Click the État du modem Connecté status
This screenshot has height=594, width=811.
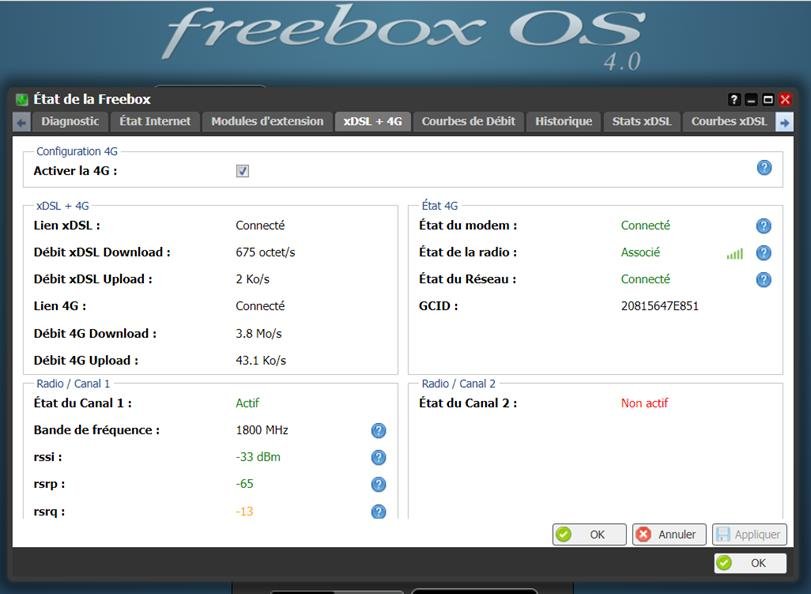pos(645,226)
